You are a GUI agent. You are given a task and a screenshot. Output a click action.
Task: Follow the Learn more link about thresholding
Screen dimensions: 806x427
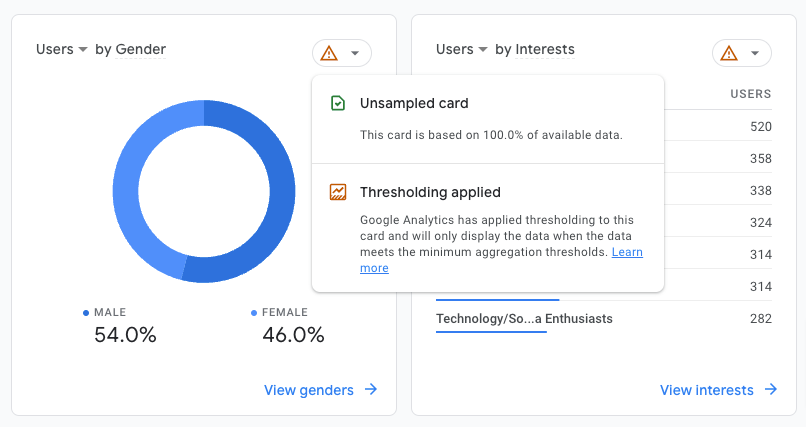[x=627, y=252]
